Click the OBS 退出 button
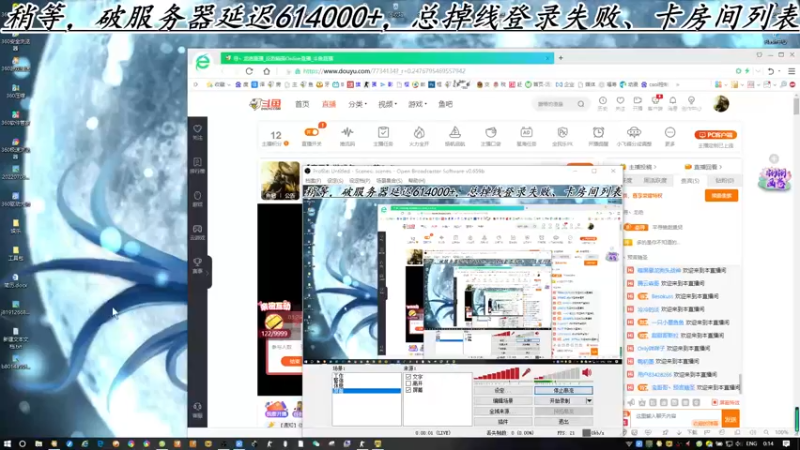The width and height of the screenshot is (800, 450). click(x=563, y=422)
